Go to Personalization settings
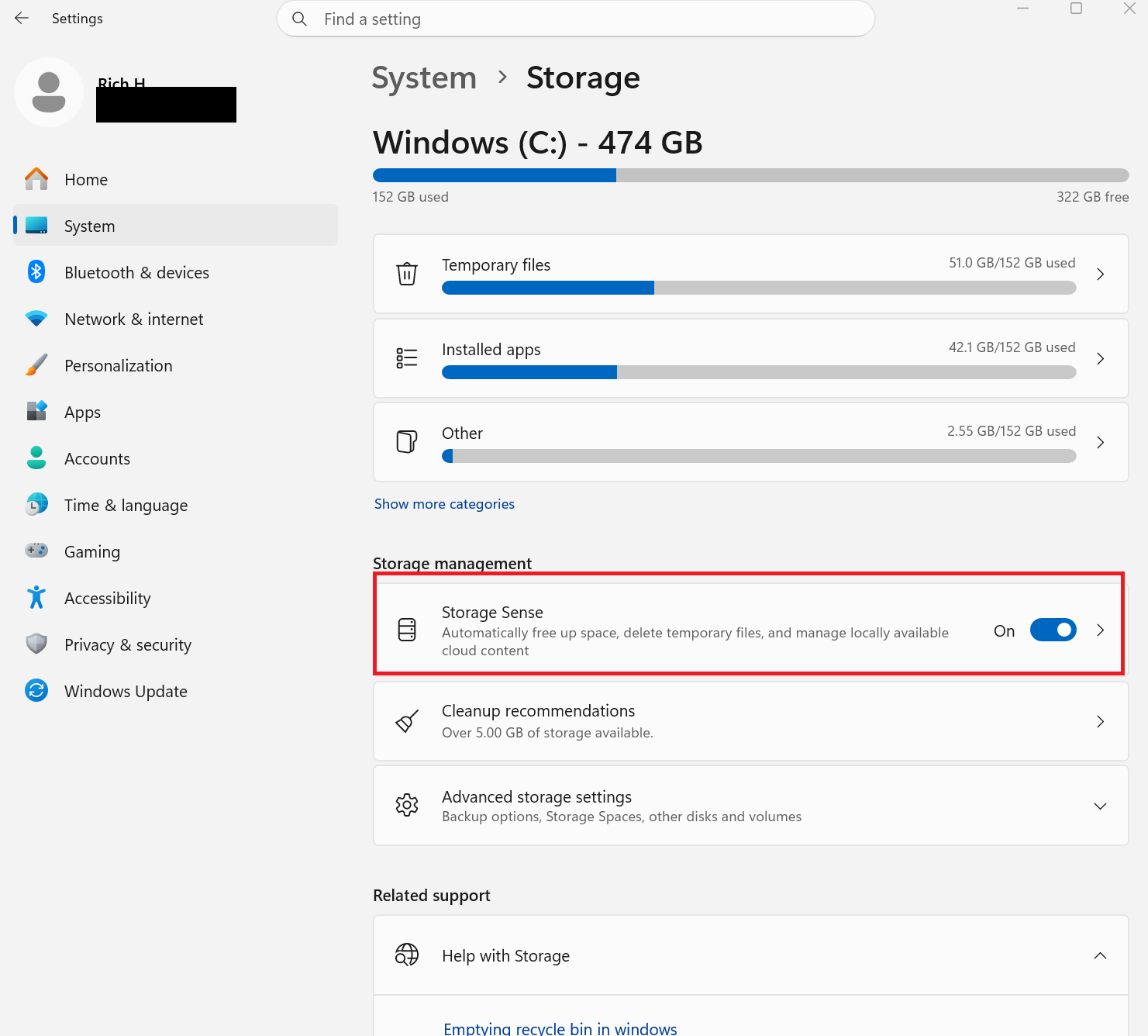The image size is (1148, 1036). (176, 365)
